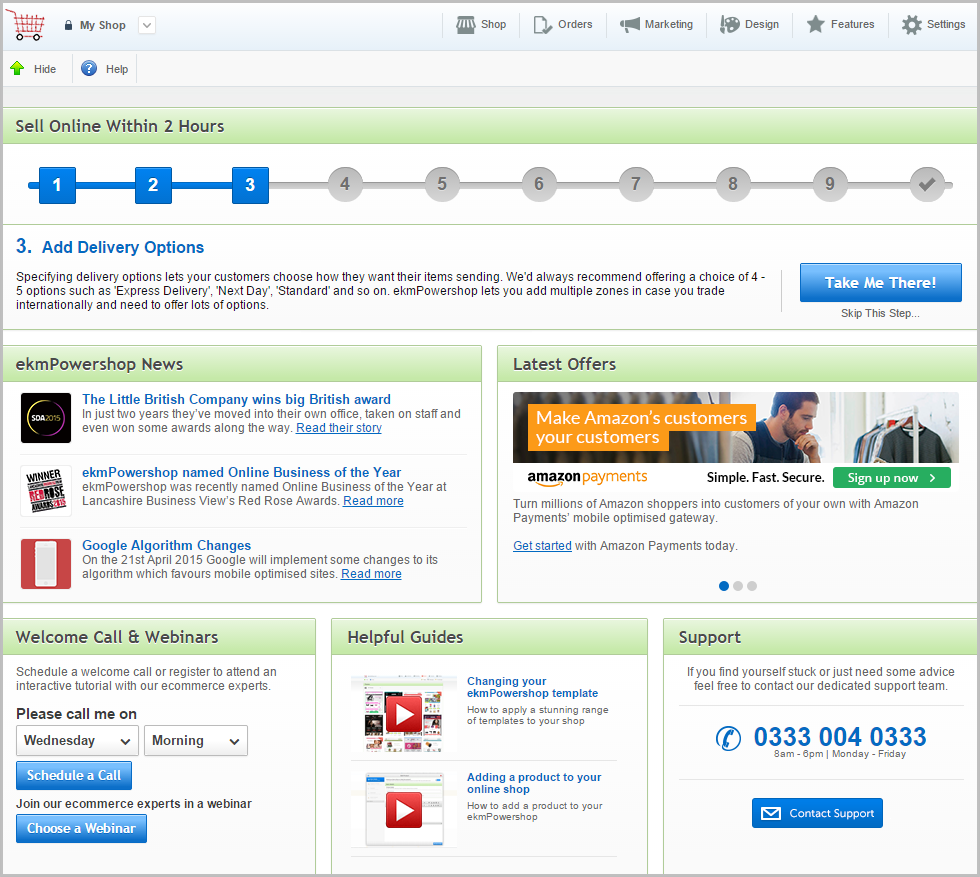Open Online Business of the Year headline

tap(241, 473)
